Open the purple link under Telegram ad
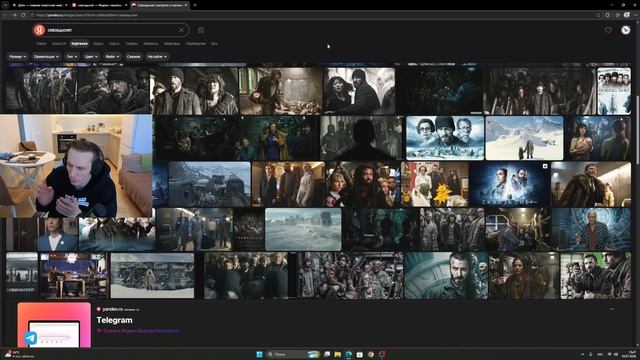 pos(141,331)
